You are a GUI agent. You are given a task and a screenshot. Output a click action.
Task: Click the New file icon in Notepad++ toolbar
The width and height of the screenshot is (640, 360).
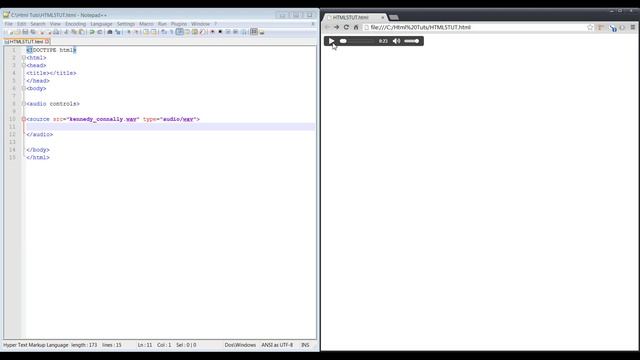click(x=10, y=32)
